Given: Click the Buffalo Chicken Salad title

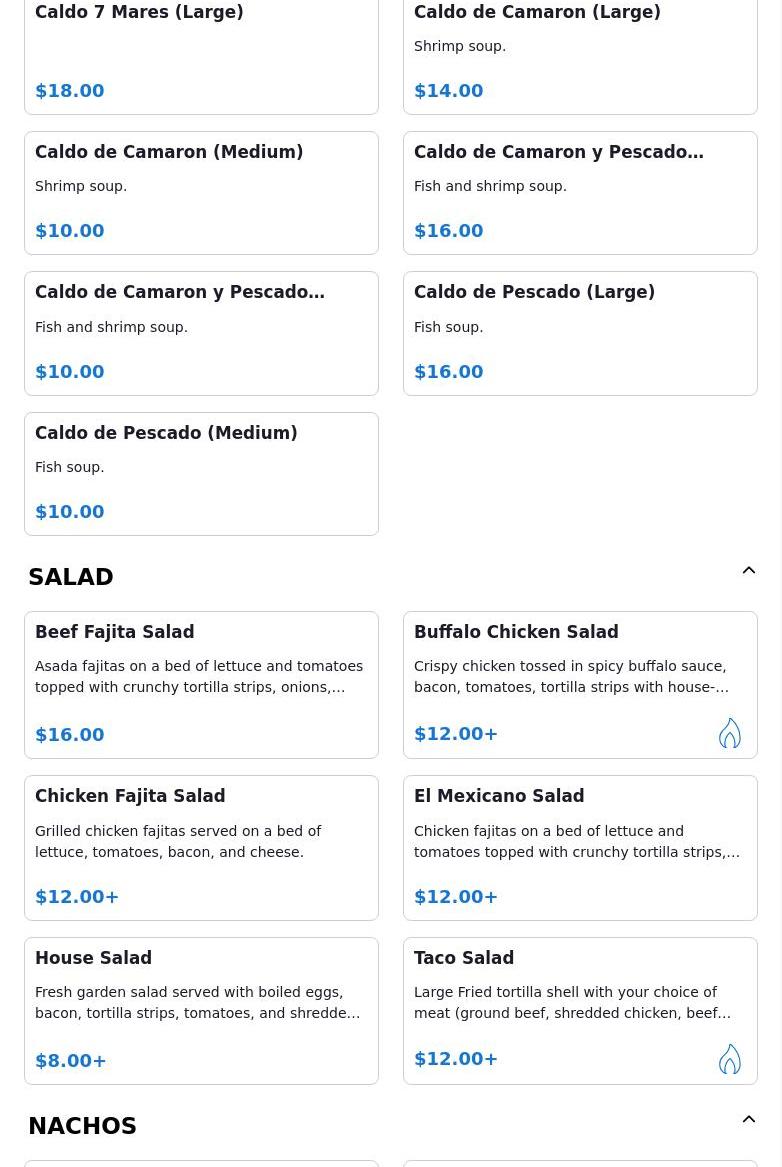Looking at the screenshot, I should [516, 632].
